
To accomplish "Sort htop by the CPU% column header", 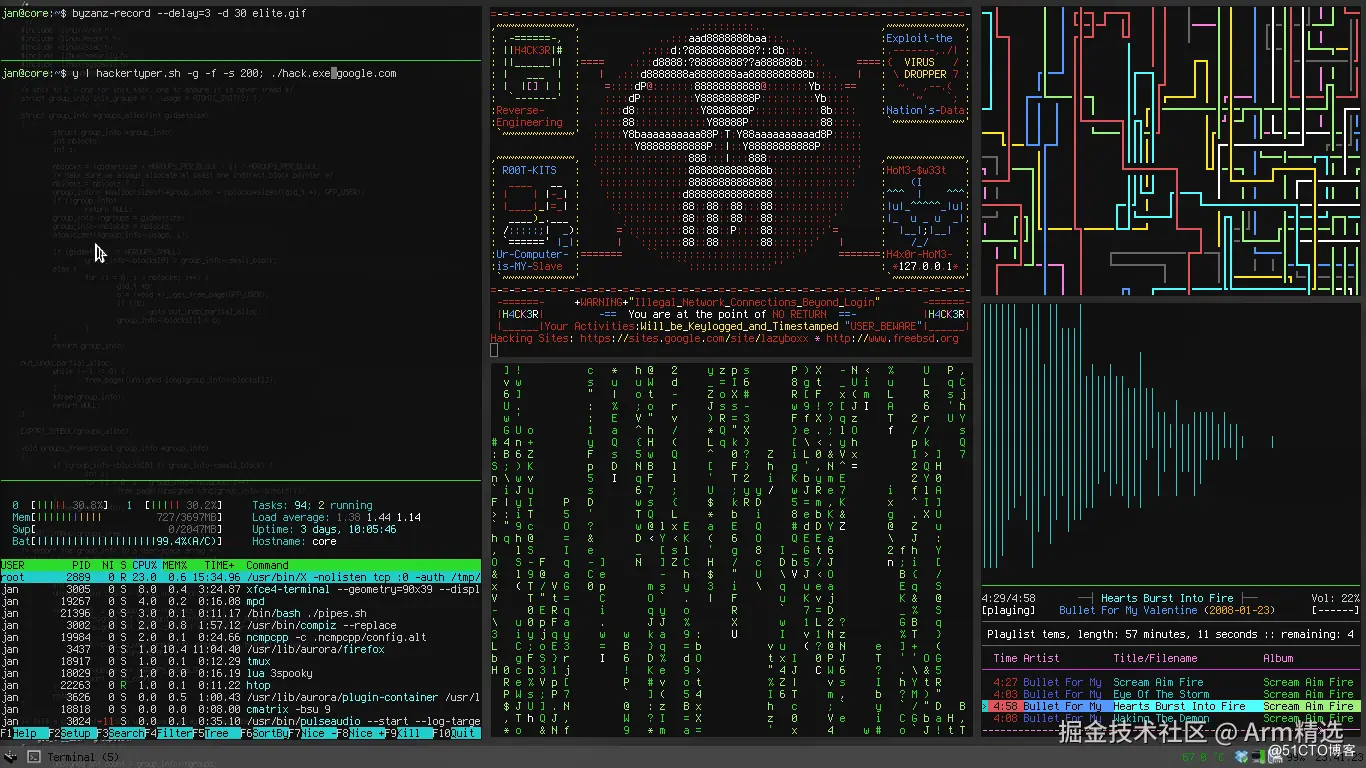I will pos(144,565).
